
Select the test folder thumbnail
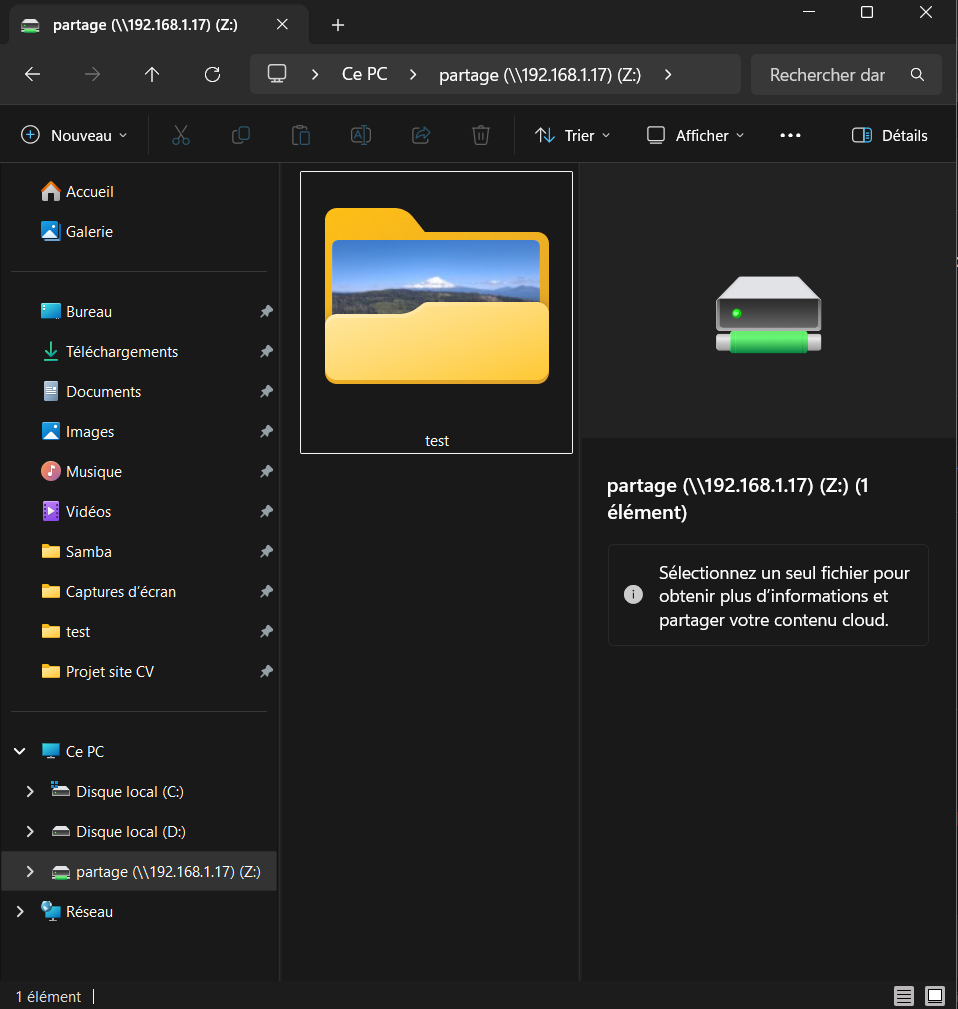click(x=436, y=310)
